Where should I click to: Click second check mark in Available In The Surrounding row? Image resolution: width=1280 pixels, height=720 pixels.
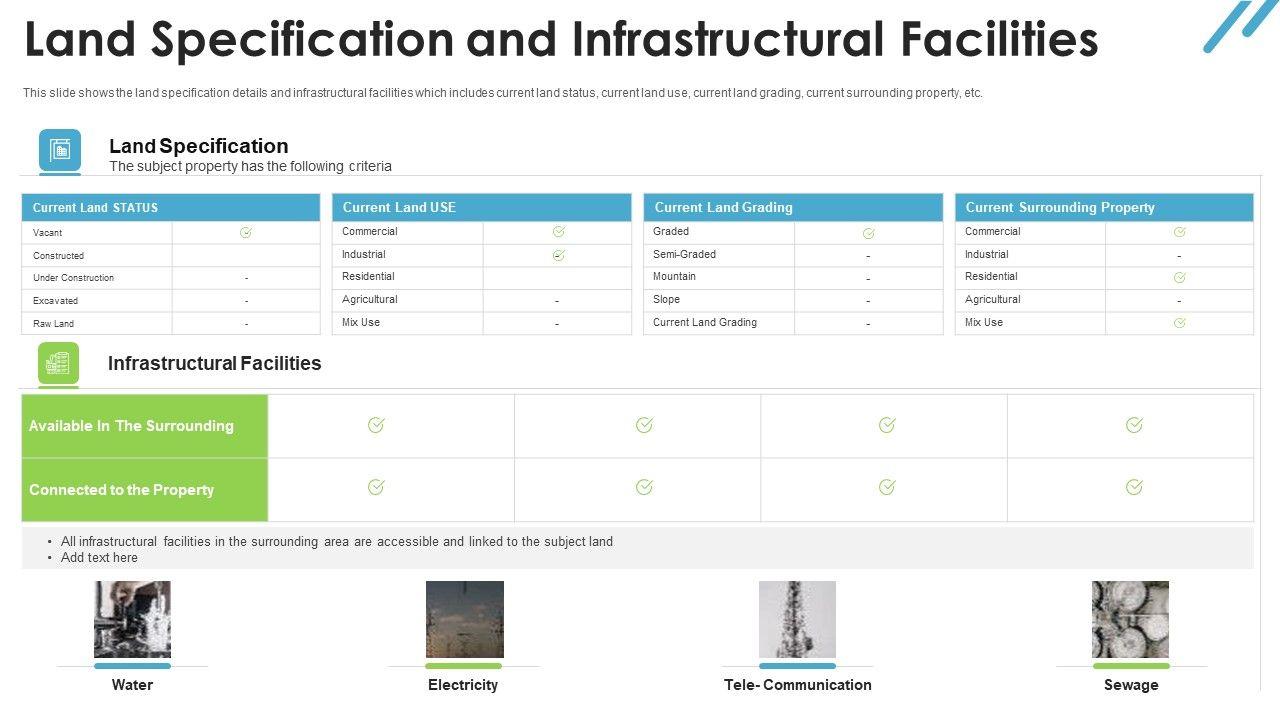(644, 425)
